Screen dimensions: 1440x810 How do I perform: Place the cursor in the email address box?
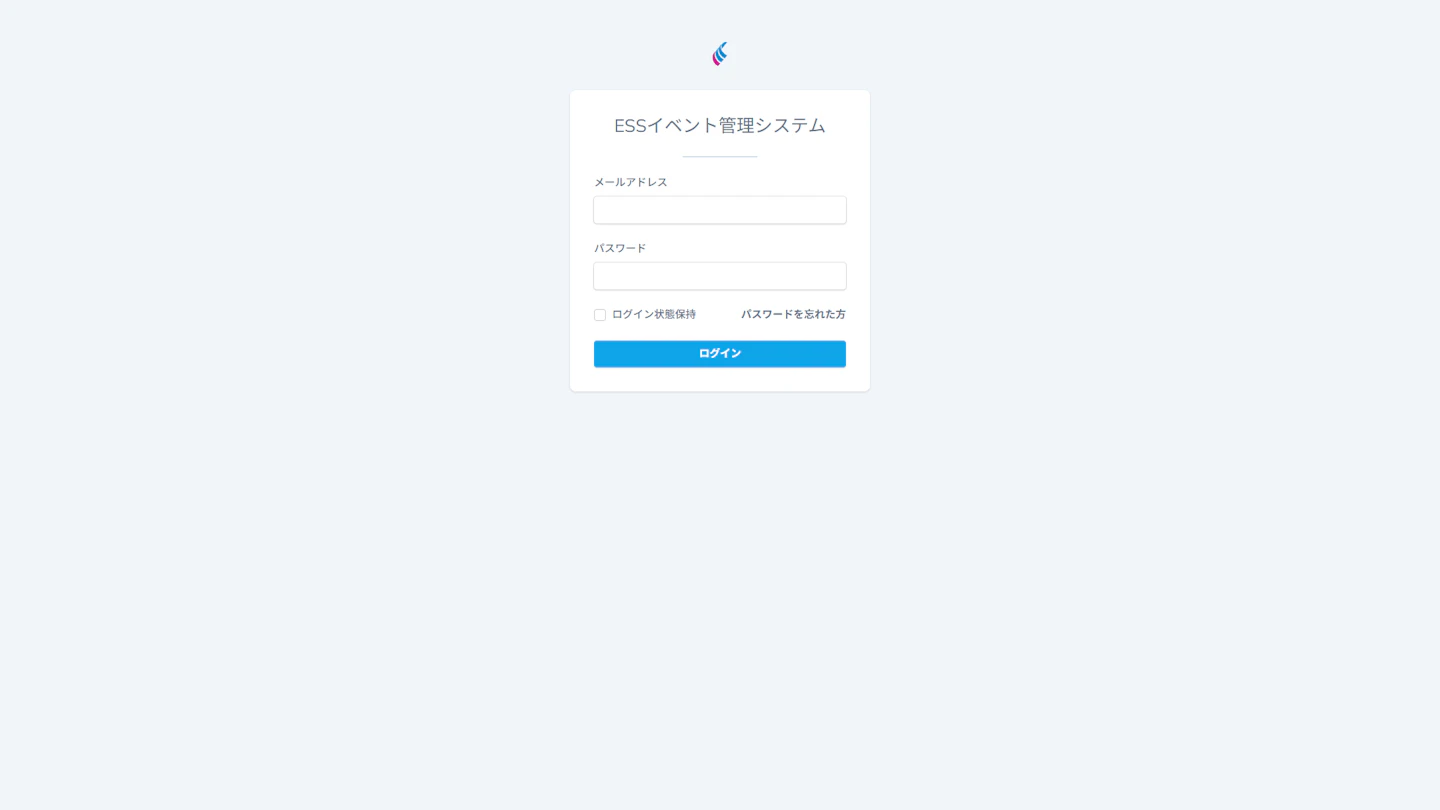click(x=720, y=210)
